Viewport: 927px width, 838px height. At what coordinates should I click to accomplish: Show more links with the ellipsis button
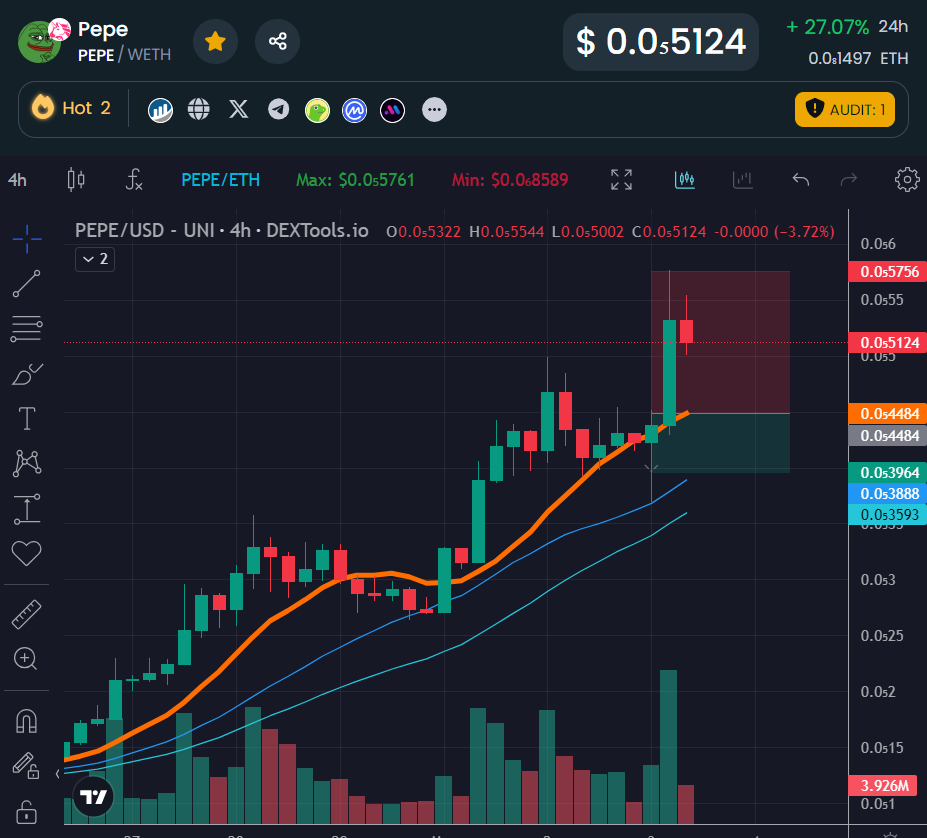pos(435,110)
